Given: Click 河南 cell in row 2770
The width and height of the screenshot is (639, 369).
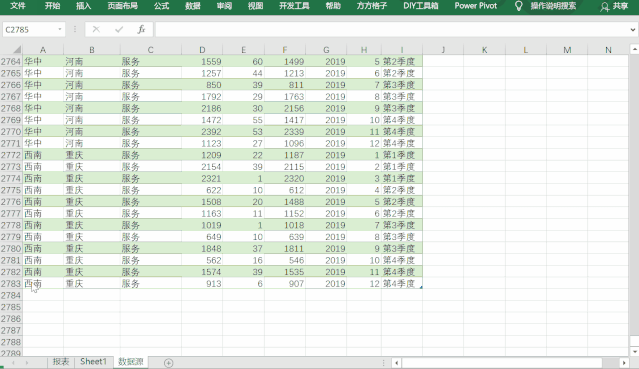Looking at the screenshot, I should coord(92,132).
